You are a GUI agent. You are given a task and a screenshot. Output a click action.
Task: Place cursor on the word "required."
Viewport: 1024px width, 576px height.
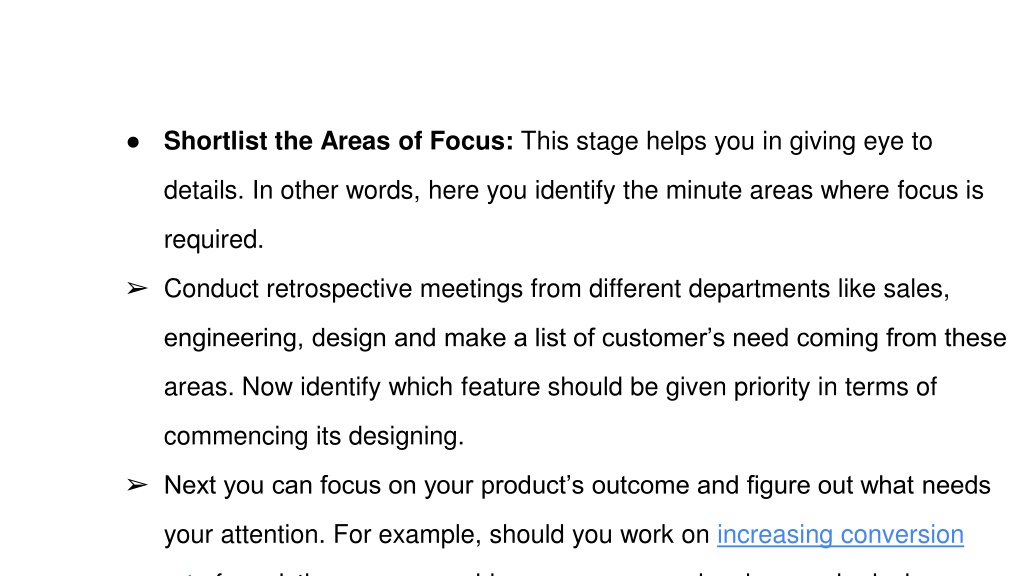214,240
